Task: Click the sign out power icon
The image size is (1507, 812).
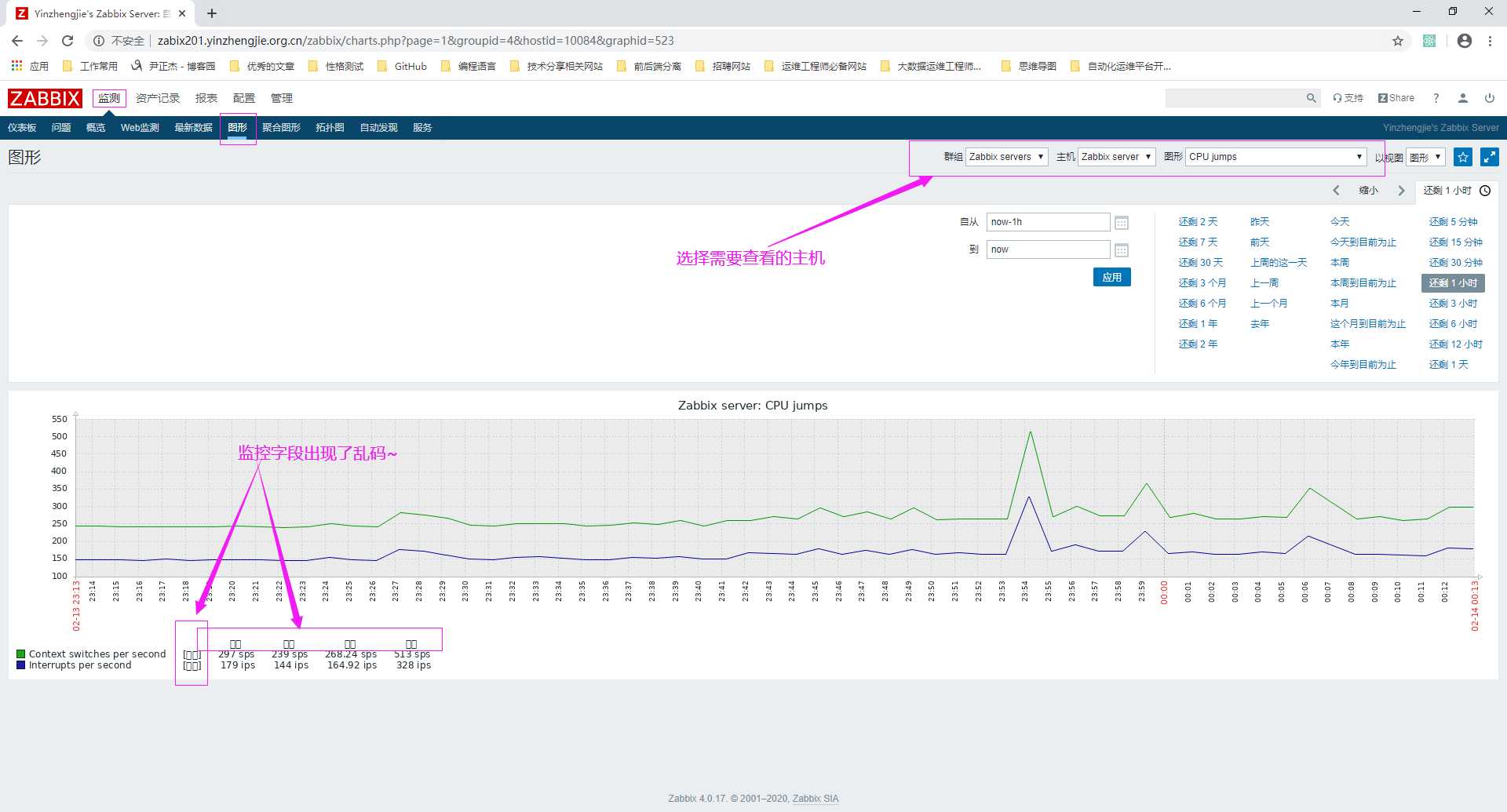Action: [1490, 98]
